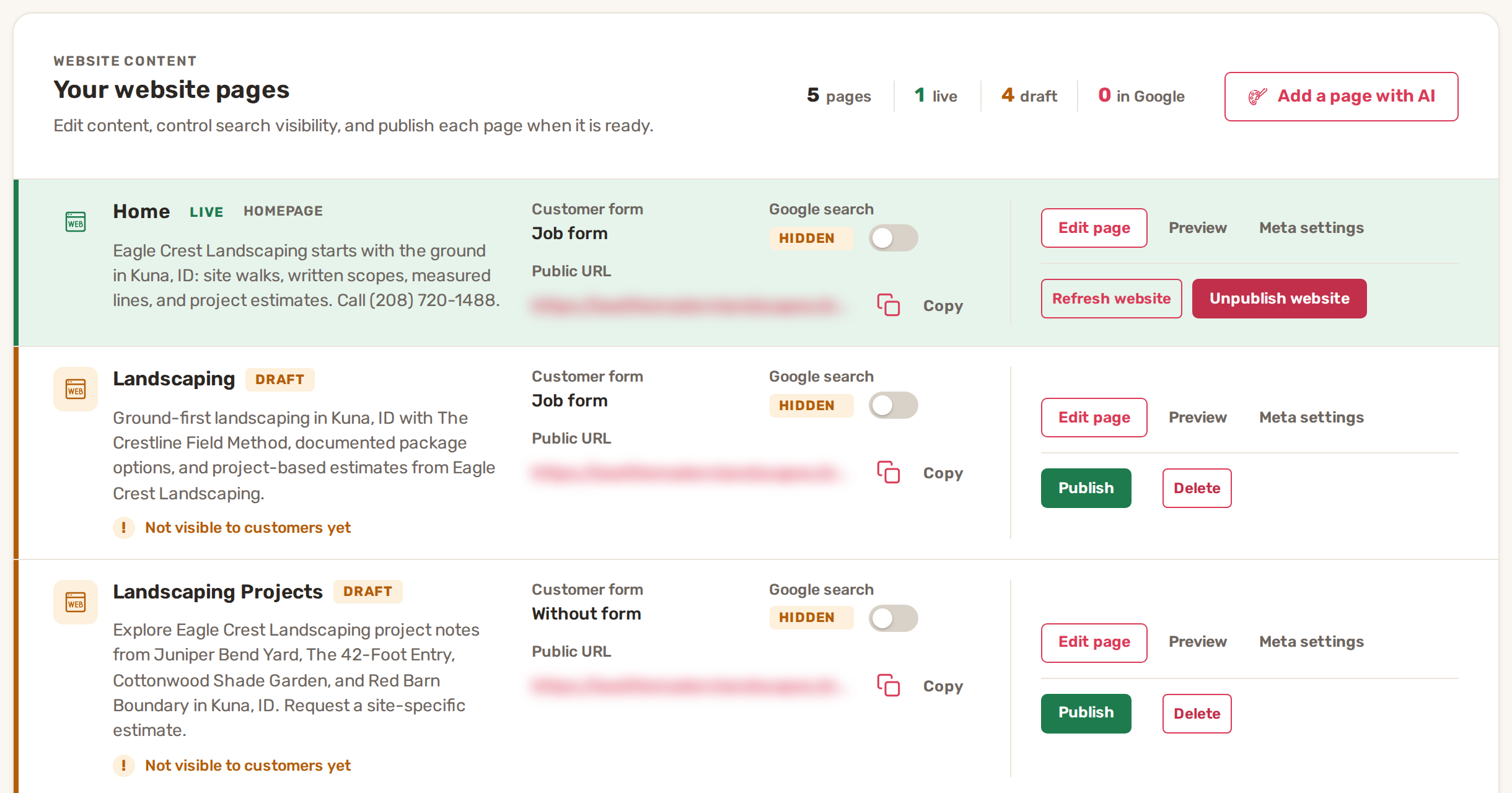Viewport: 1512px width, 793px height.
Task: Delete the Landscaping page
Action: point(1197,488)
